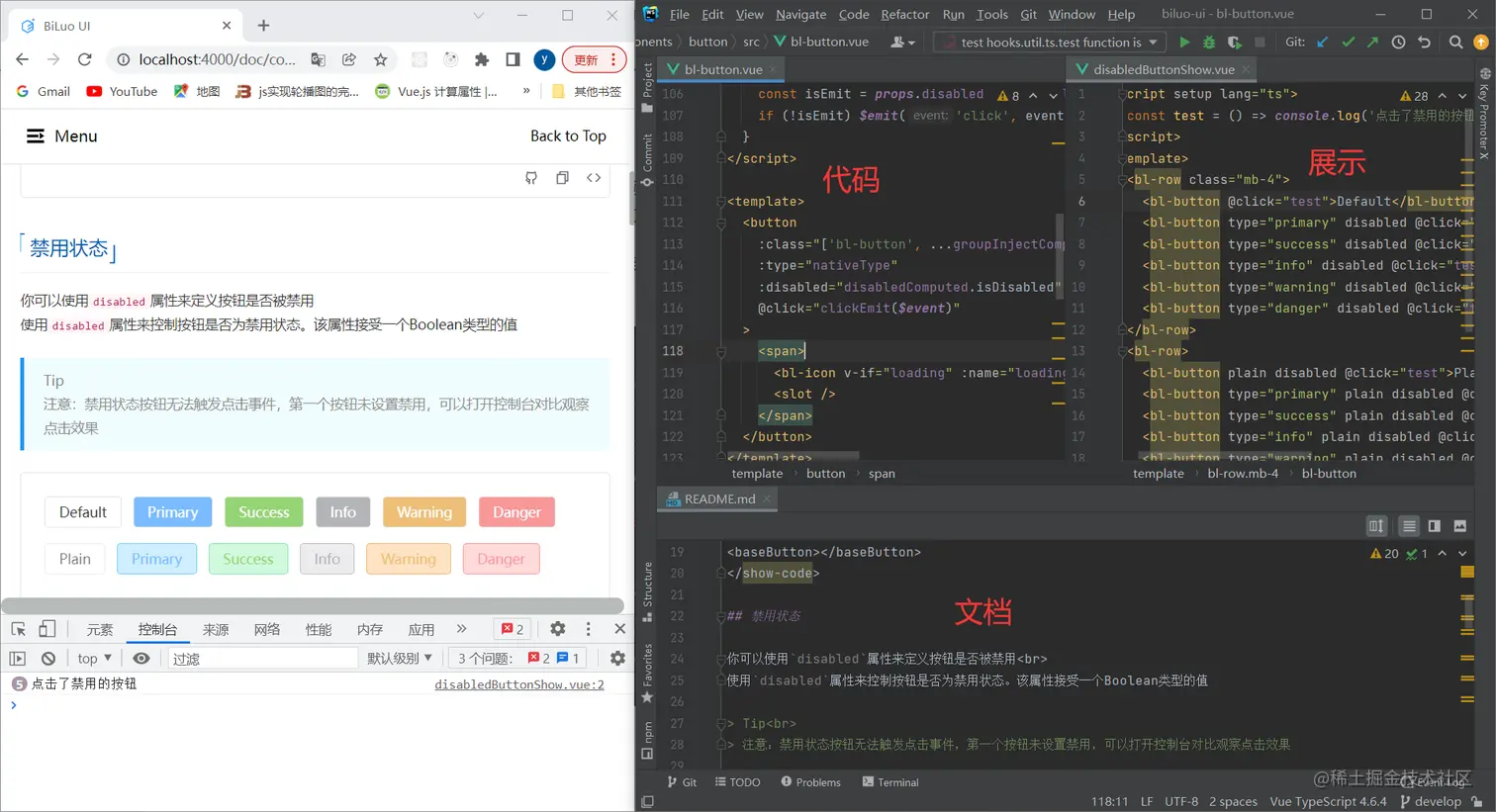The width and height of the screenshot is (1496, 812).
Task: Click blue Primary solid button
Action: [173, 512]
